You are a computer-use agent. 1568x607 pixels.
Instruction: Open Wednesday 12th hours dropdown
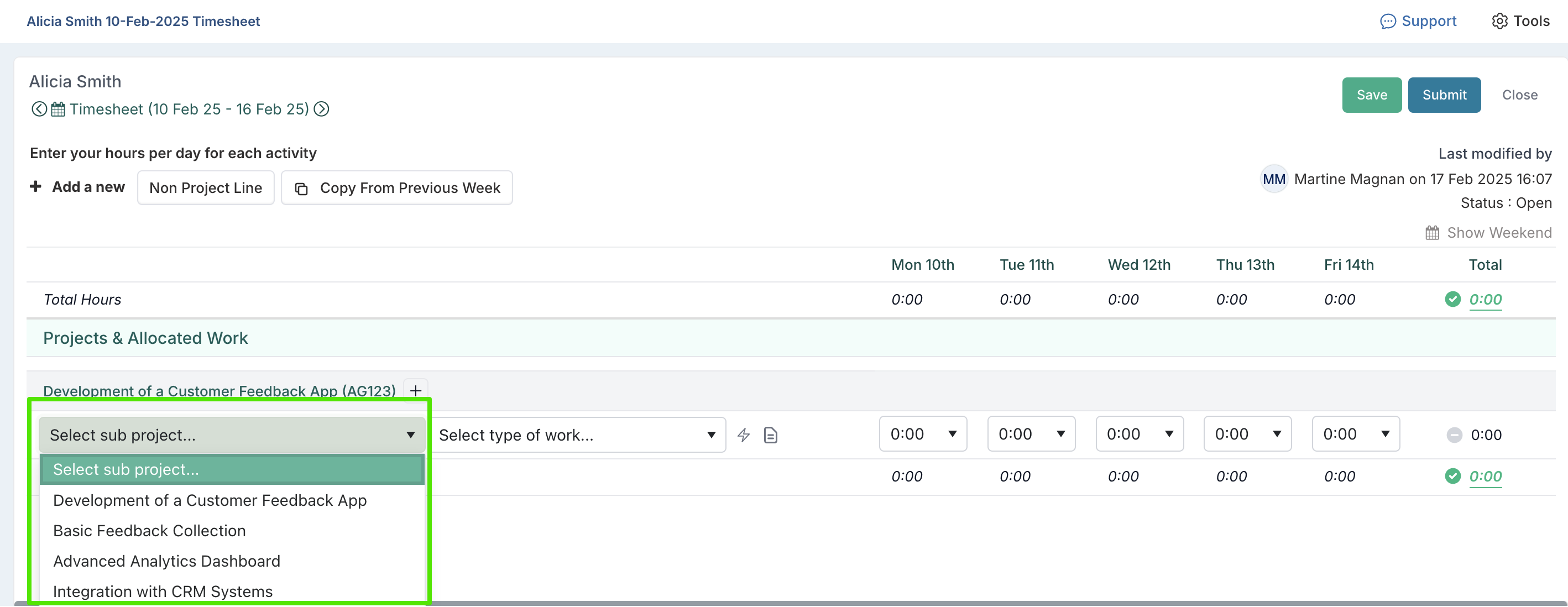click(x=1140, y=434)
